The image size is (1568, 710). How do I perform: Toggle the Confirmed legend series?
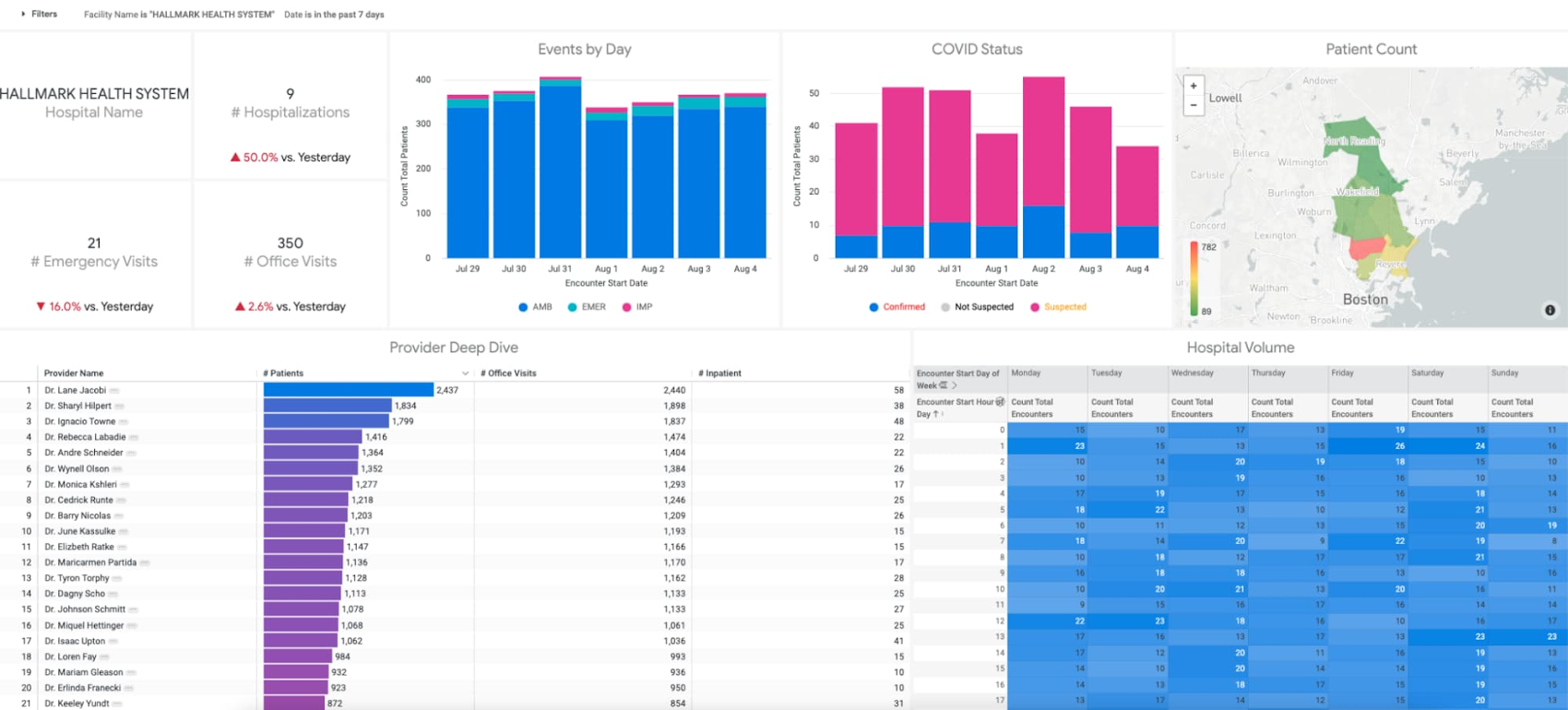click(897, 307)
